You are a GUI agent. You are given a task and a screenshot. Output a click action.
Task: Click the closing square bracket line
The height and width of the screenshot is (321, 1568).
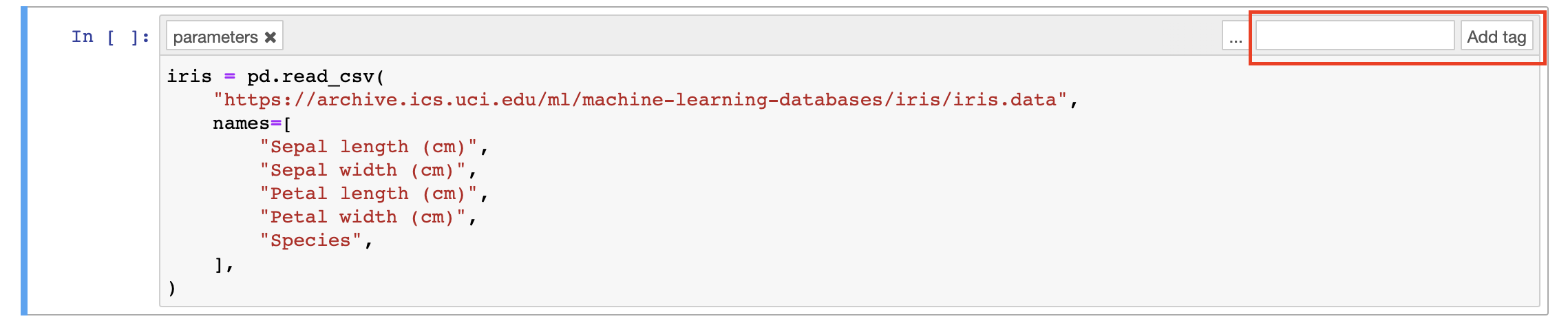[219, 265]
